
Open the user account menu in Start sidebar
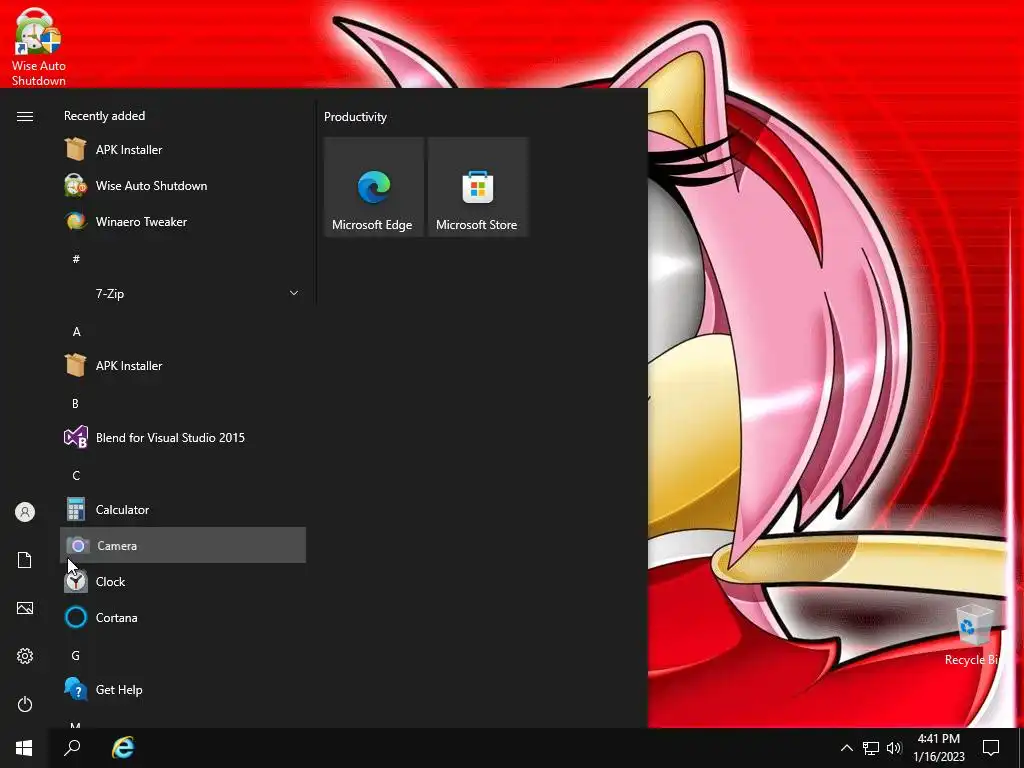(25, 512)
